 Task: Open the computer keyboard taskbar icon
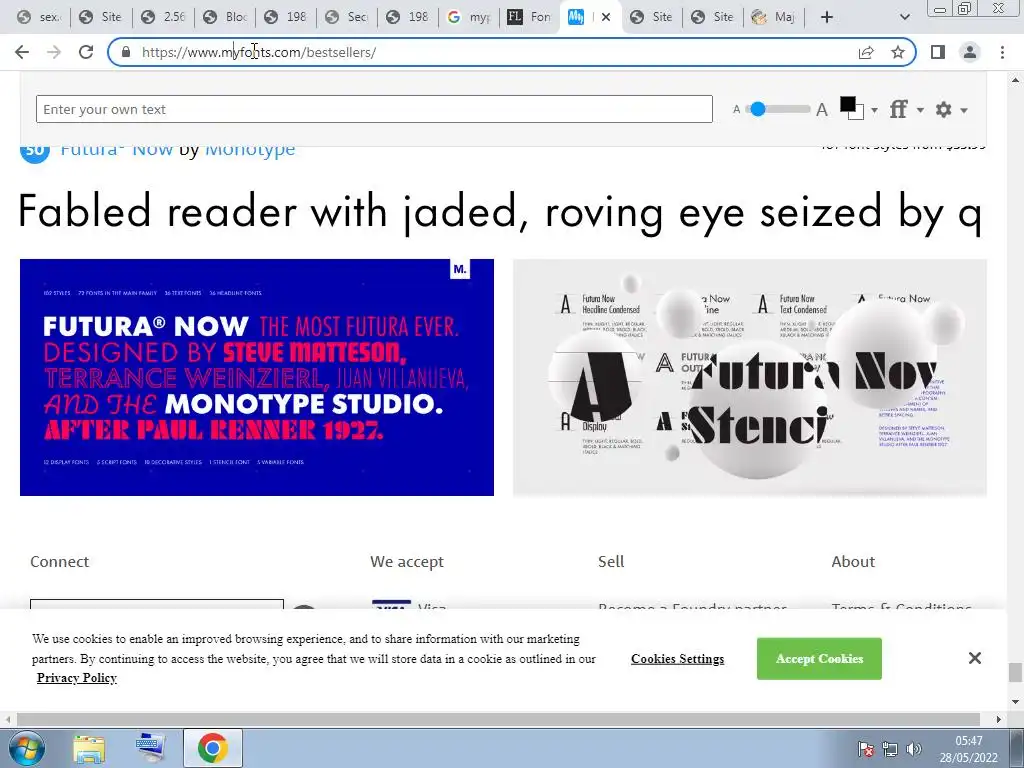(x=150, y=749)
